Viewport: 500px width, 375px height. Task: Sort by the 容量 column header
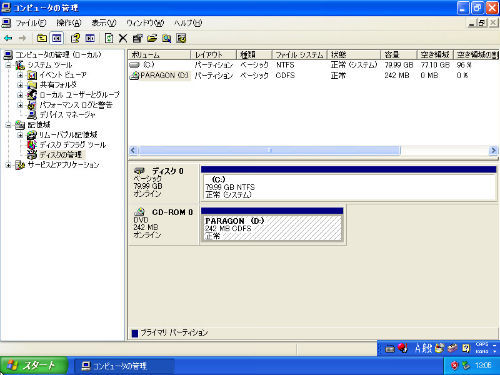point(399,55)
